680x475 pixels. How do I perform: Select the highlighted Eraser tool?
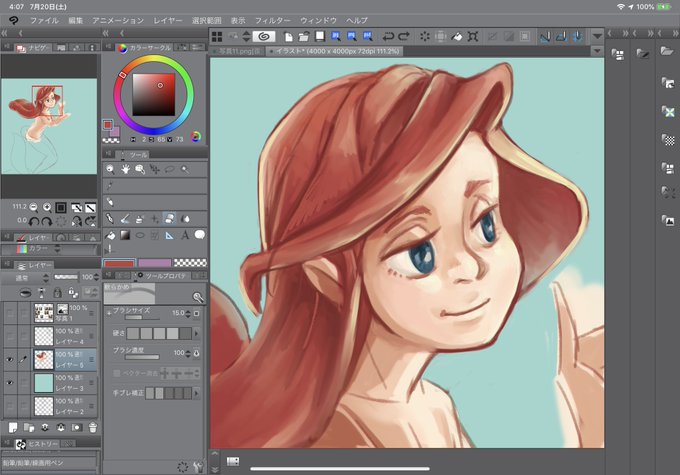(x=170, y=218)
